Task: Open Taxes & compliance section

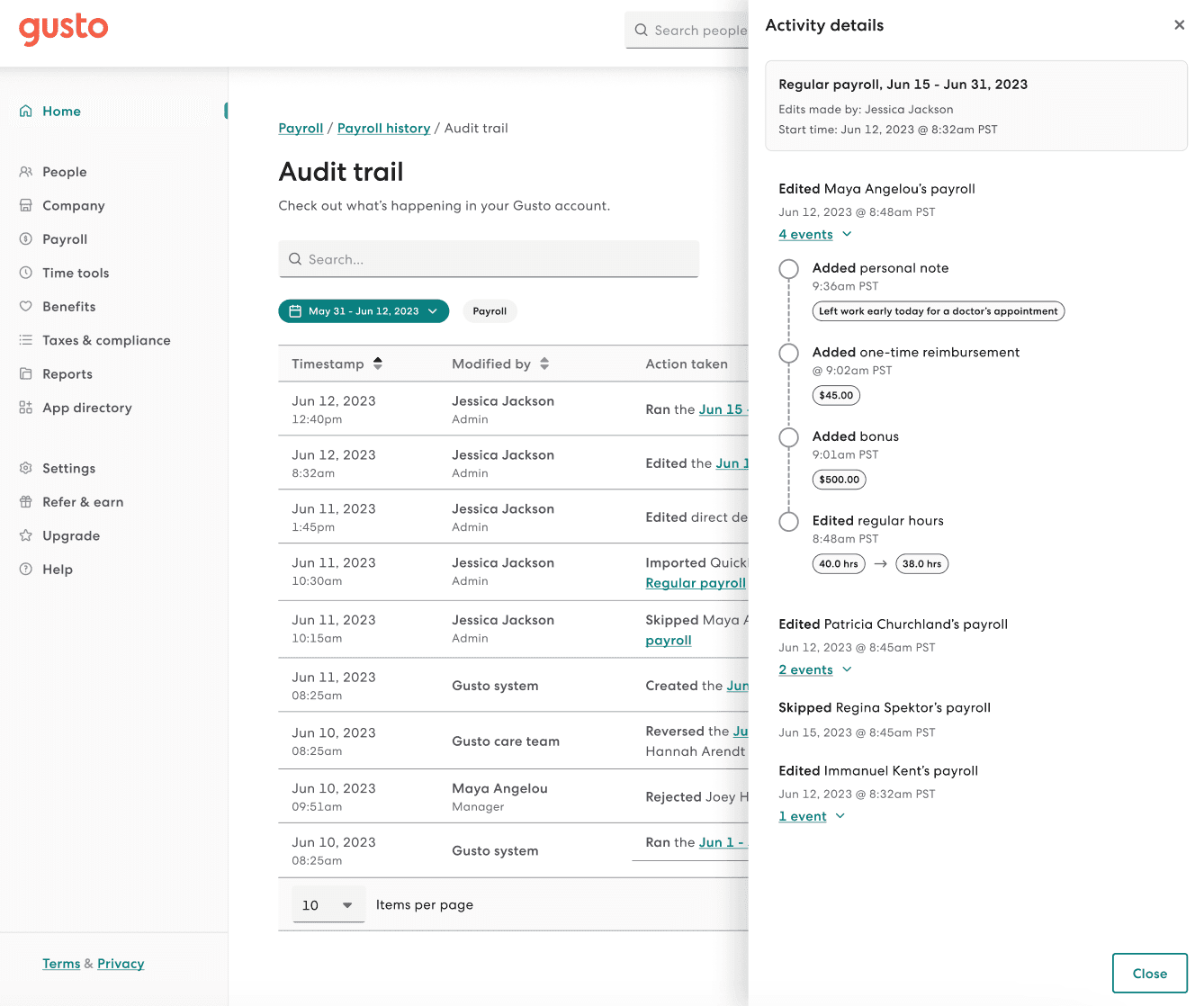Action: 106,340
